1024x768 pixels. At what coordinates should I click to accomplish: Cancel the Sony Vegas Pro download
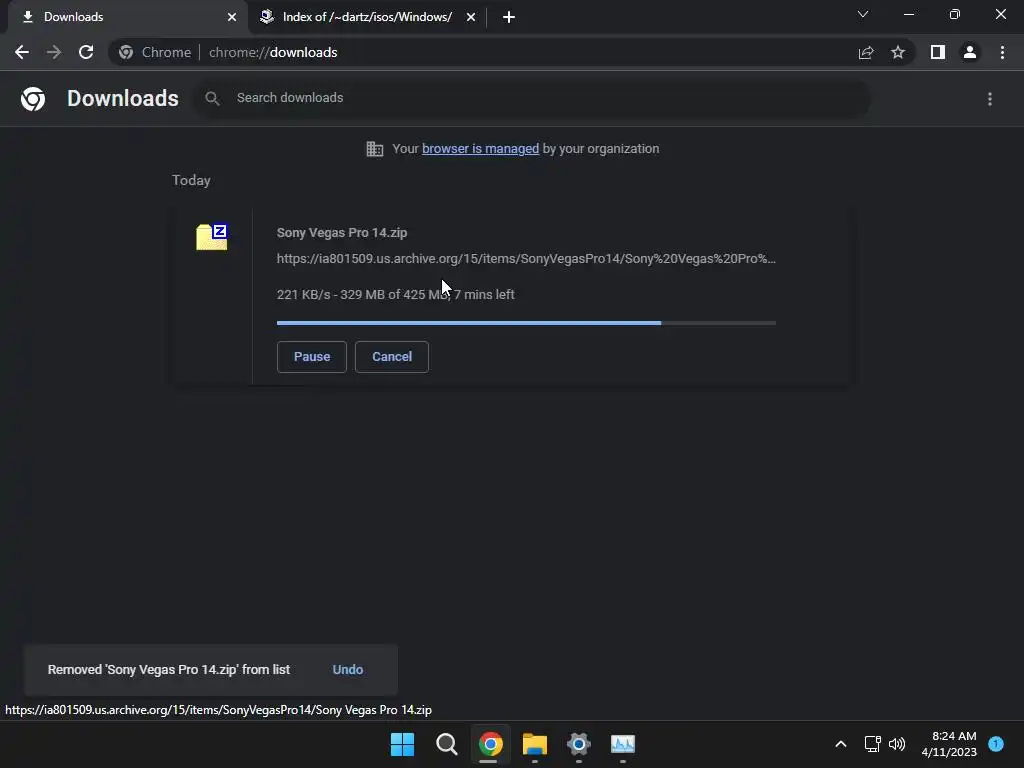[x=392, y=357]
